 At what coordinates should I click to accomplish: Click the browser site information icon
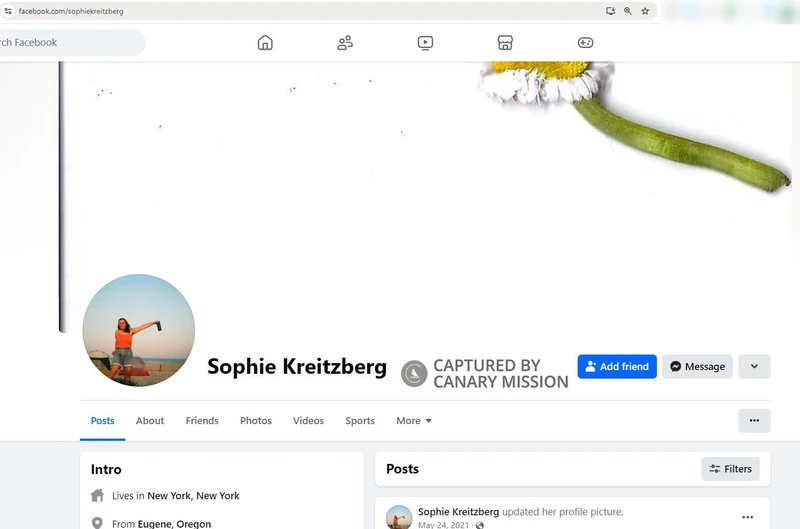coord(8,11)
